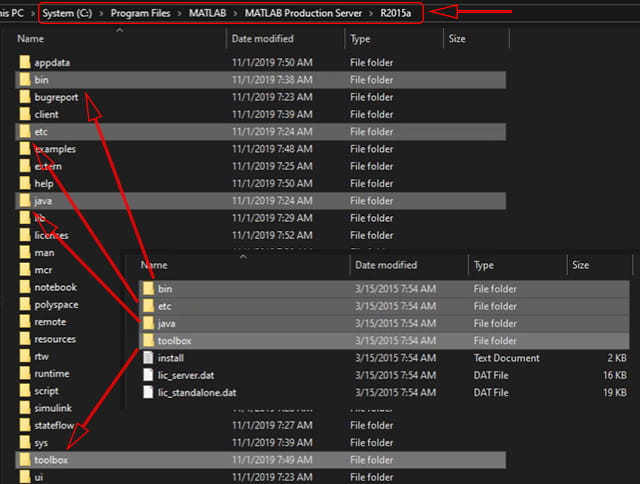Click the notebook folder icon

(x=25, y=287)
